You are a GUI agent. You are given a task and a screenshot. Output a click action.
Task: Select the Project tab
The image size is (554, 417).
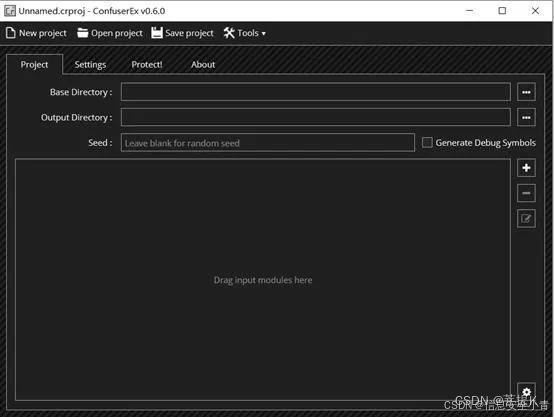click(34, 65)
